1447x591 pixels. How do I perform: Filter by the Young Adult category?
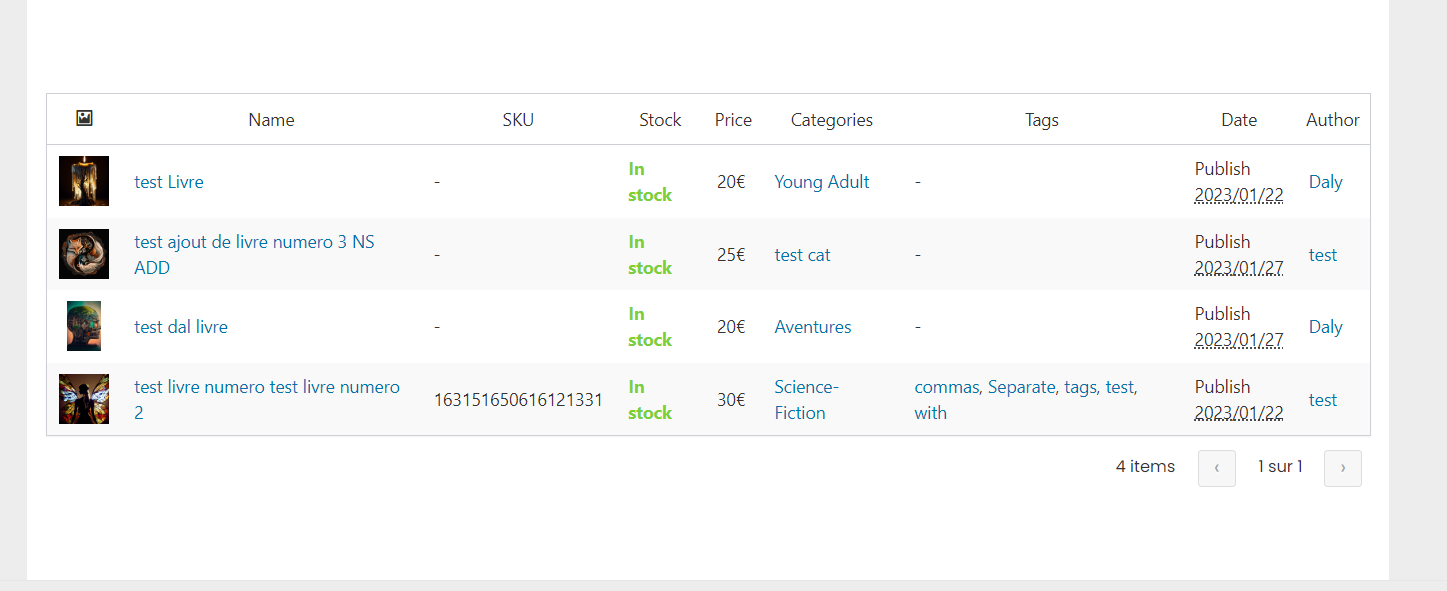coord(822,182)
